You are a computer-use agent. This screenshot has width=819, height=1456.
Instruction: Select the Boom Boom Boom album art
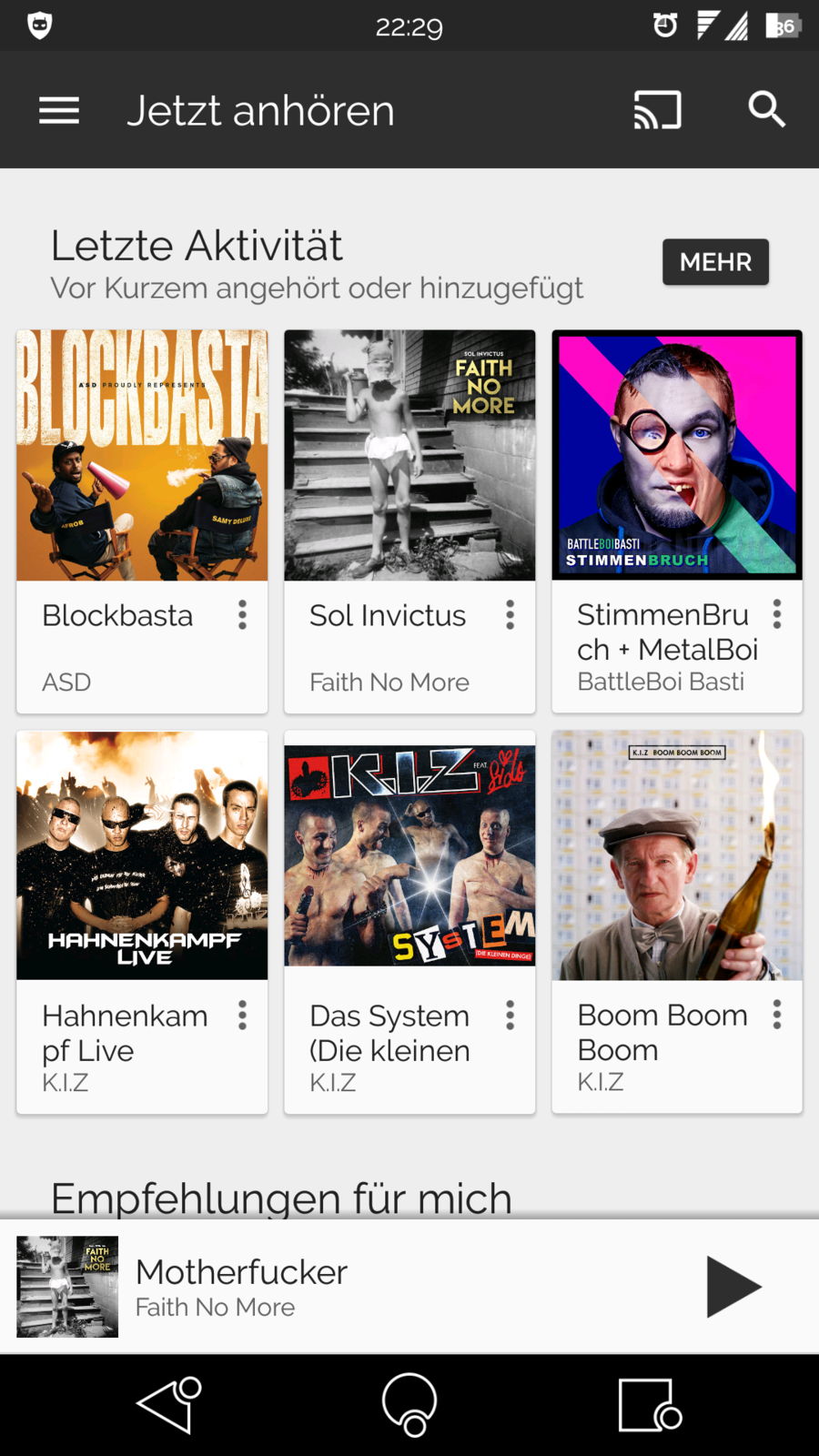pyautogui.click(x=677, y=855)
